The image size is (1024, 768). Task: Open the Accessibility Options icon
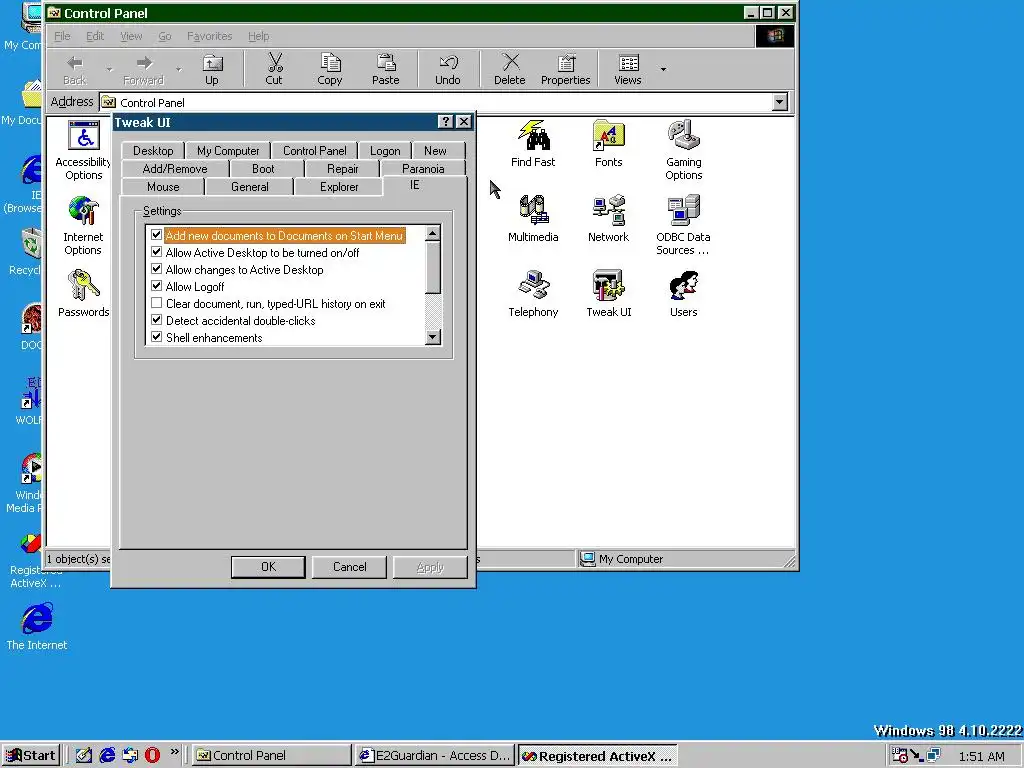[x=84, y=150]
